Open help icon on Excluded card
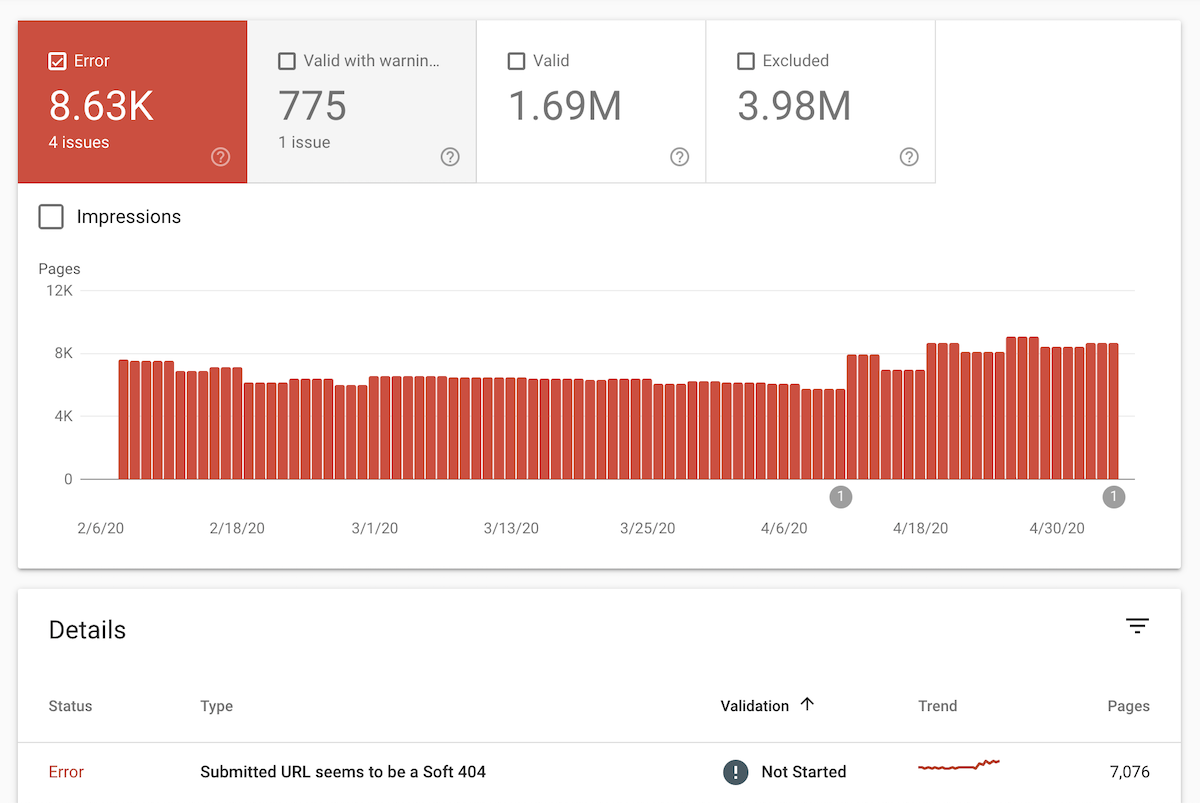Viewport: 1200px width, 803px height. pyautogui.click(x=909, y=157)
